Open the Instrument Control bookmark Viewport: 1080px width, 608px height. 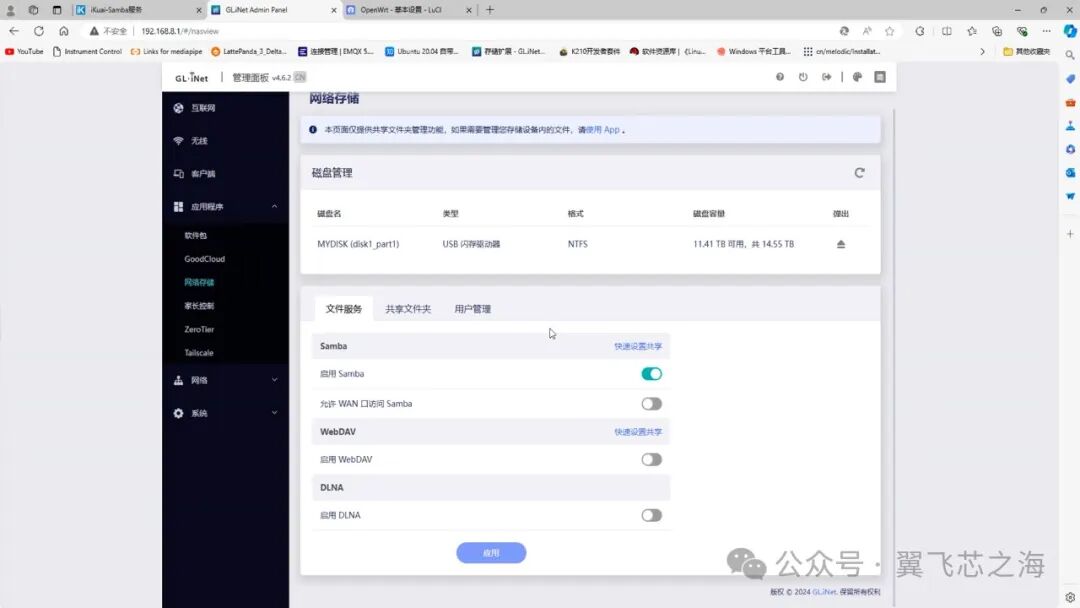(87, 52)
